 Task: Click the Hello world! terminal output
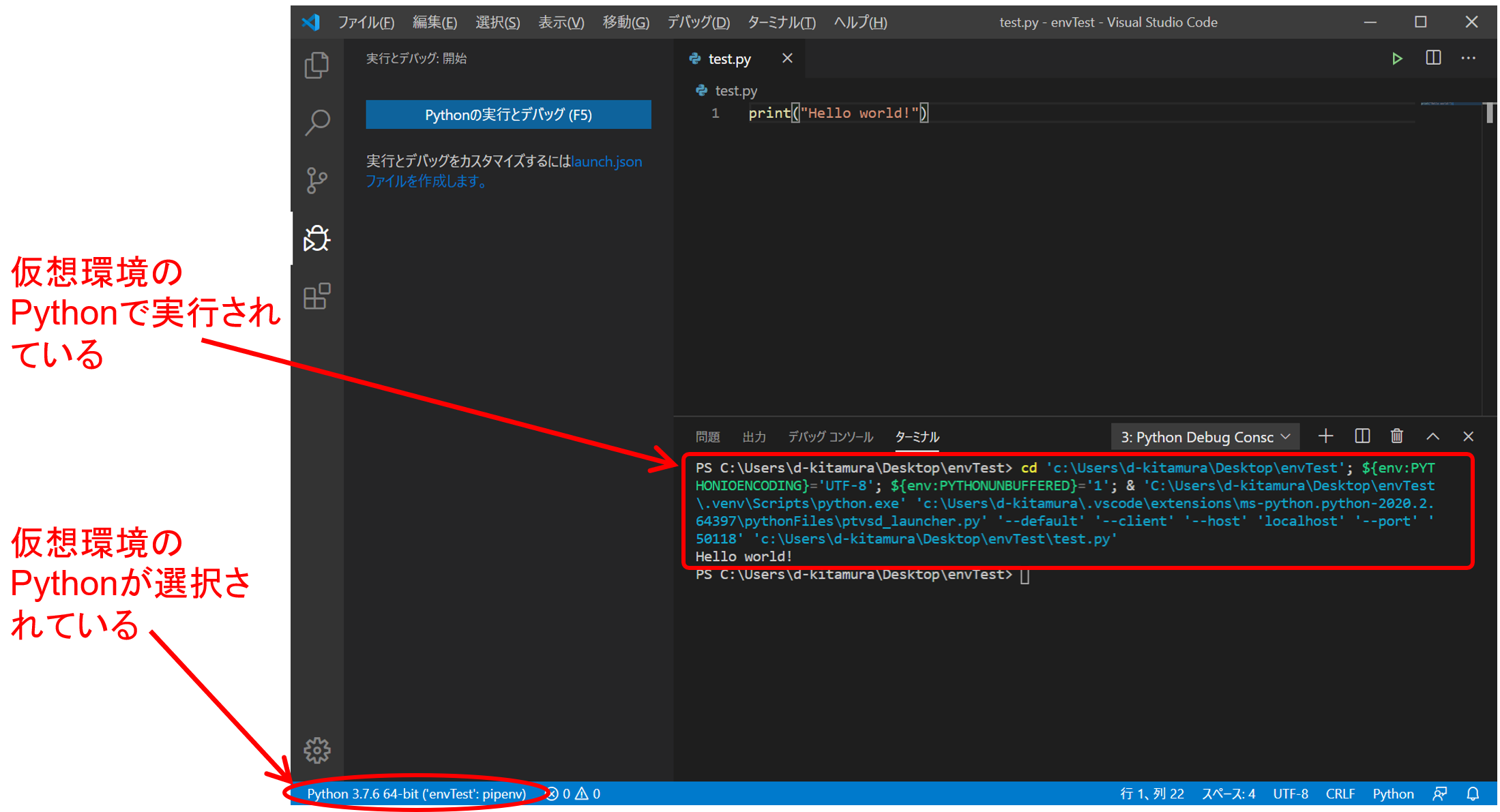coord(744,556)
